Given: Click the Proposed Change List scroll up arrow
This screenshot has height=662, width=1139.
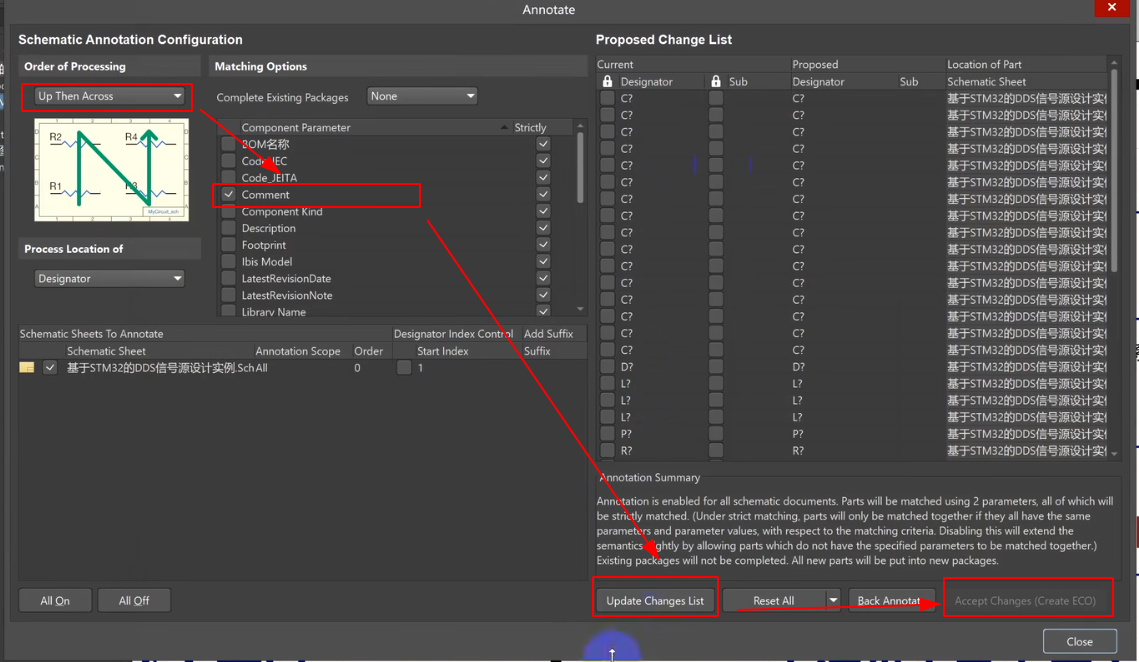Looking at the screenshot, I should [x=1114, y=63].
